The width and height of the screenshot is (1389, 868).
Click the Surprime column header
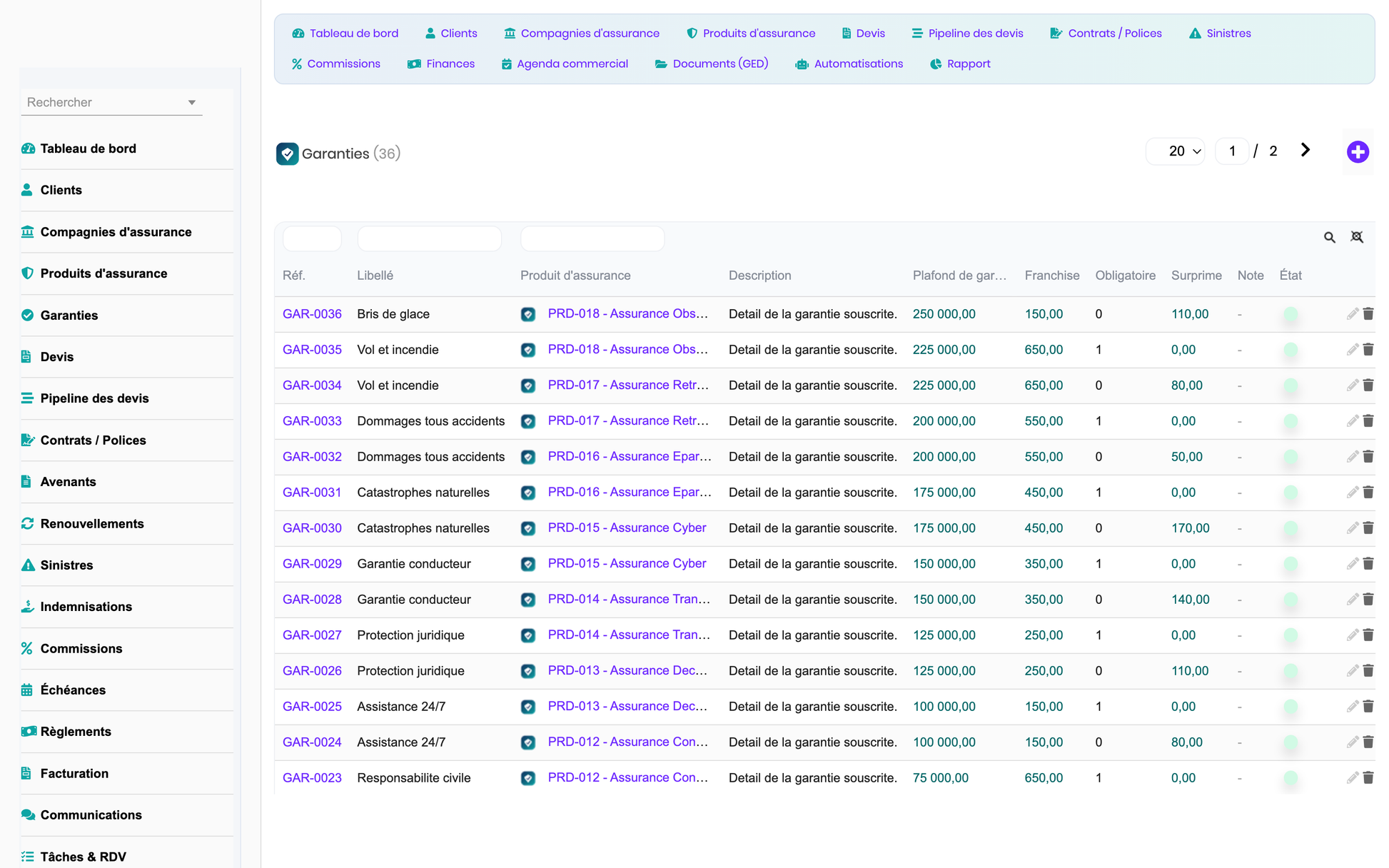1196,276
